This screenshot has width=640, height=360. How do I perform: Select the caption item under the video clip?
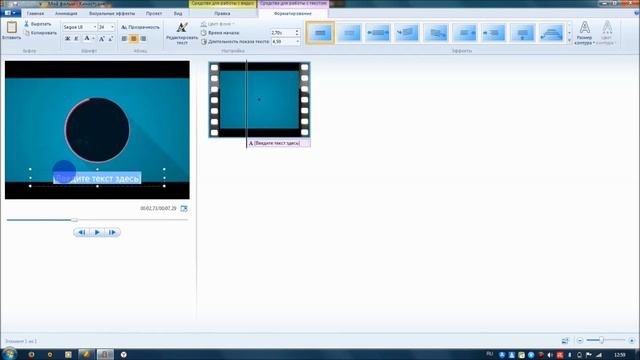pyautogui.click(x=278, y=143)
